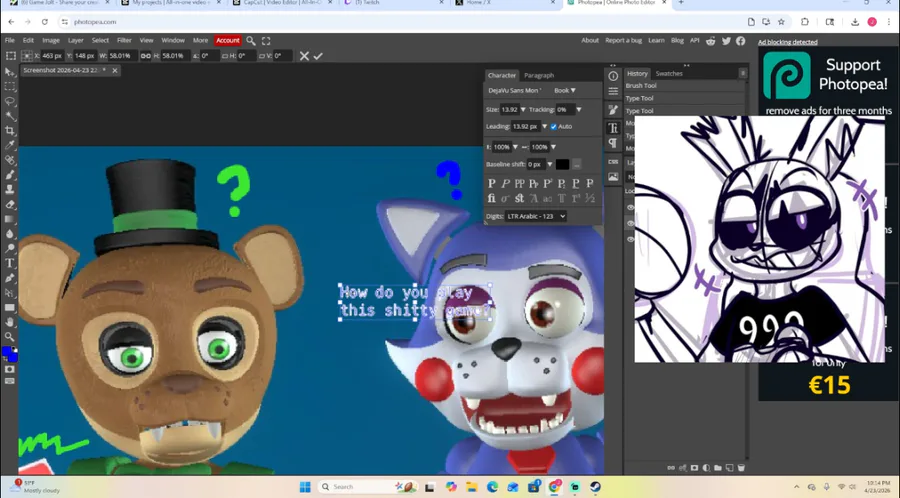Toggle Faux Bold text style
The width and height of the screenshot is (900, 498).
tap(491, 184)
